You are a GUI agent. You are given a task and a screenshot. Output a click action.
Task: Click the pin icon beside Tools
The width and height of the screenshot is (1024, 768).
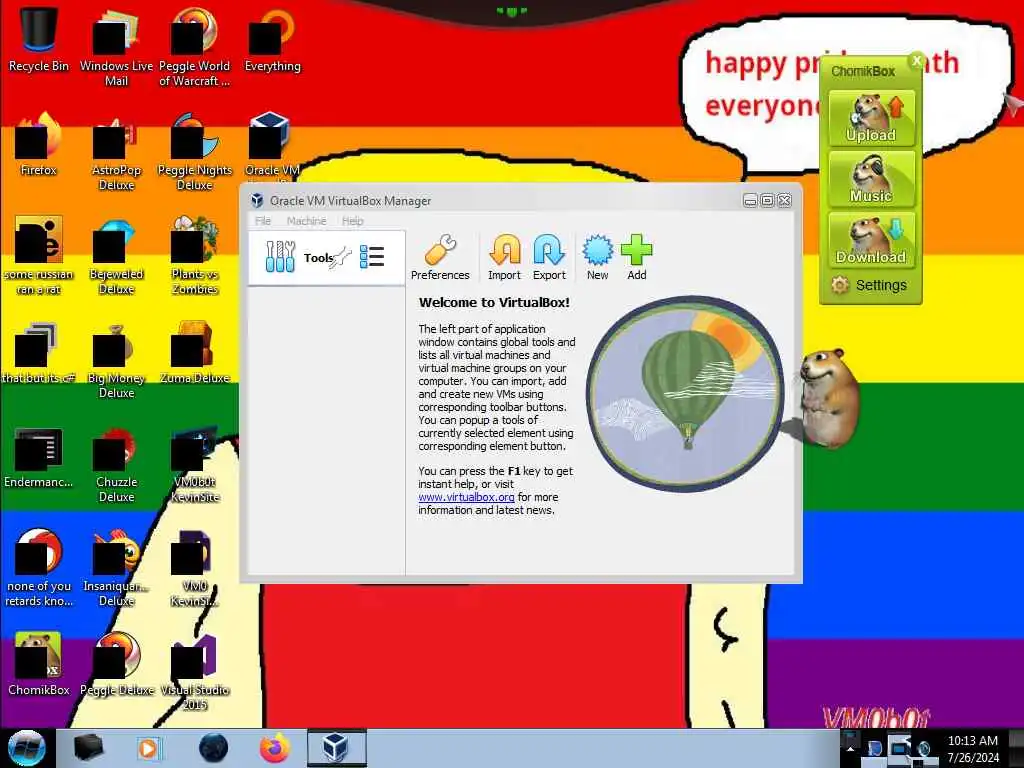340,257
